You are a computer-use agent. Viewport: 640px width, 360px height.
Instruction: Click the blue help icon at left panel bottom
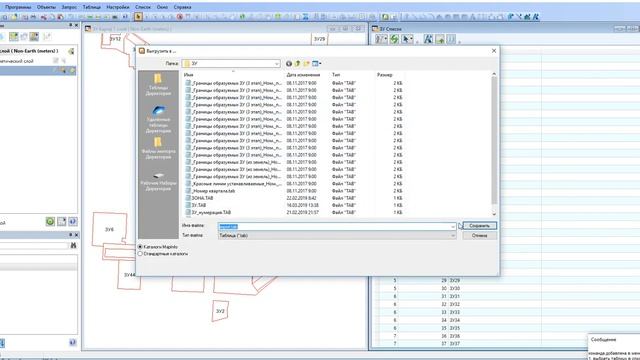point(73,342)
